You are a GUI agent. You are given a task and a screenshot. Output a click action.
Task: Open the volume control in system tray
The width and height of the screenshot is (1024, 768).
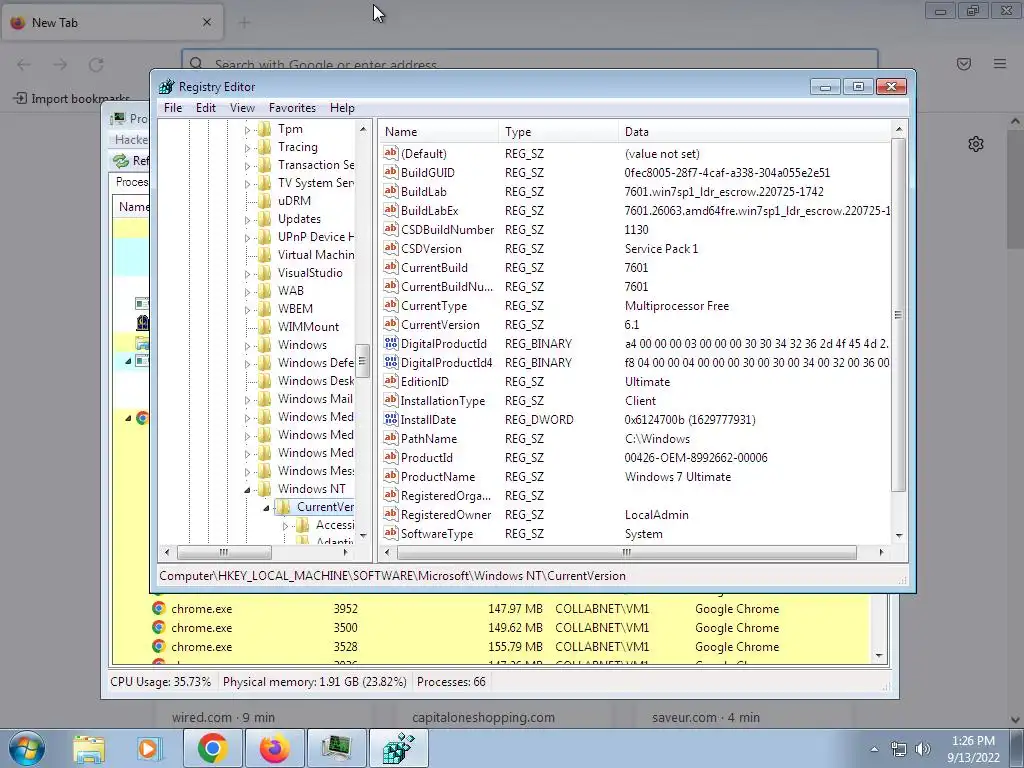coord(923,749)
